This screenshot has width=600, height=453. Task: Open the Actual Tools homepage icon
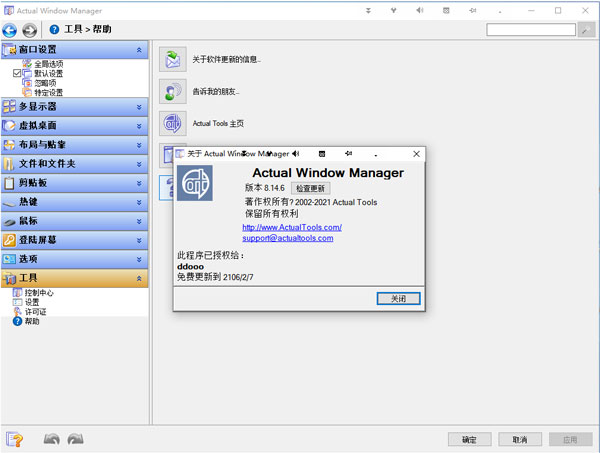173,123
